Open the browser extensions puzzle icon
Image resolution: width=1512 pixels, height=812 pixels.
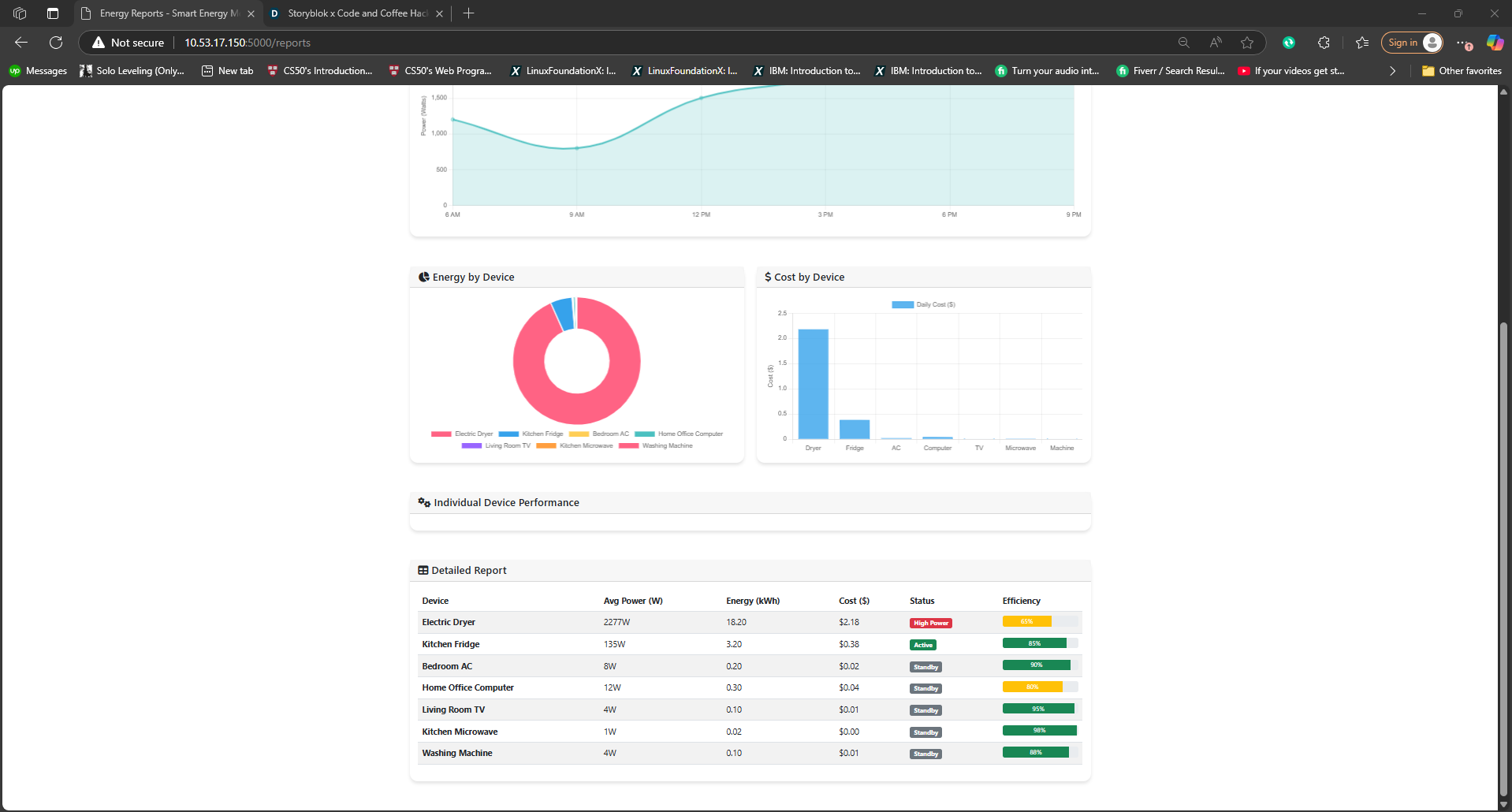point(1324,43)
